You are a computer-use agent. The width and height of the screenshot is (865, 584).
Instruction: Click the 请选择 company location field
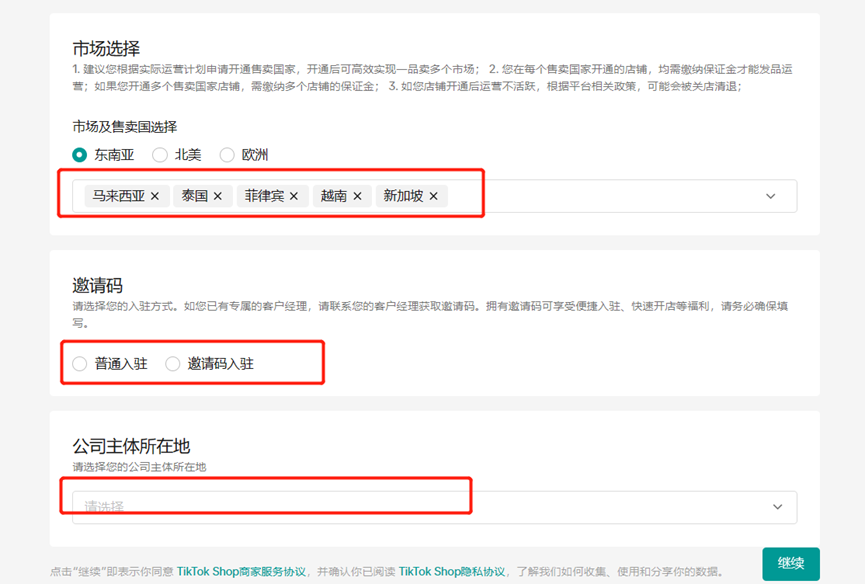click(x=435, y=507)
